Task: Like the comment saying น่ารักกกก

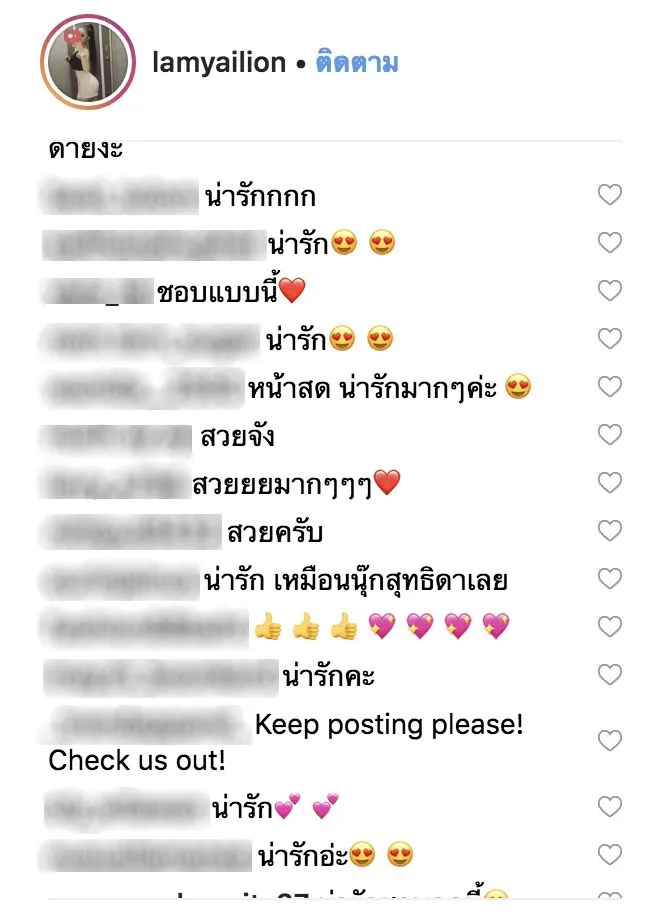Action: click(610, 194)
